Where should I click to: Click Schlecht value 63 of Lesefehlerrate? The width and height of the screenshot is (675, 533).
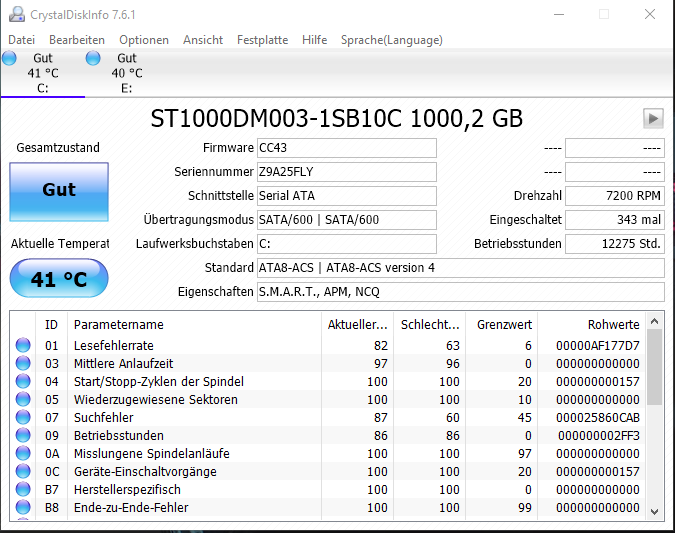tap(452, 346)
